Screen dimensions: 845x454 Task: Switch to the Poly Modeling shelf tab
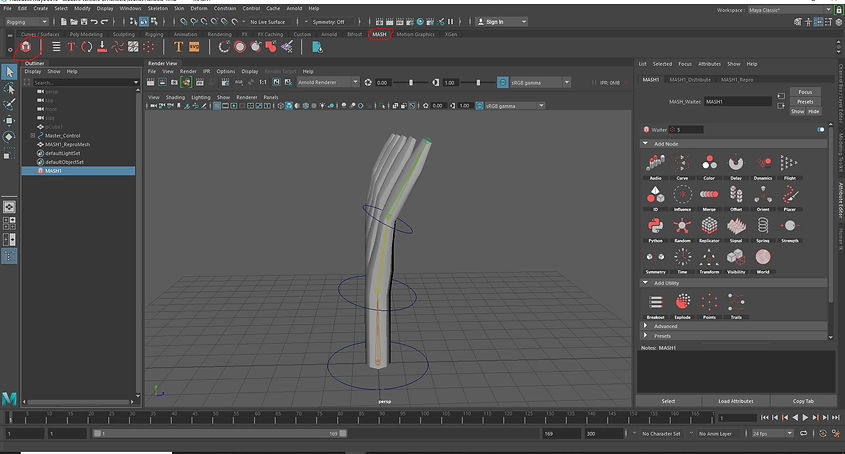click(86, 34)
